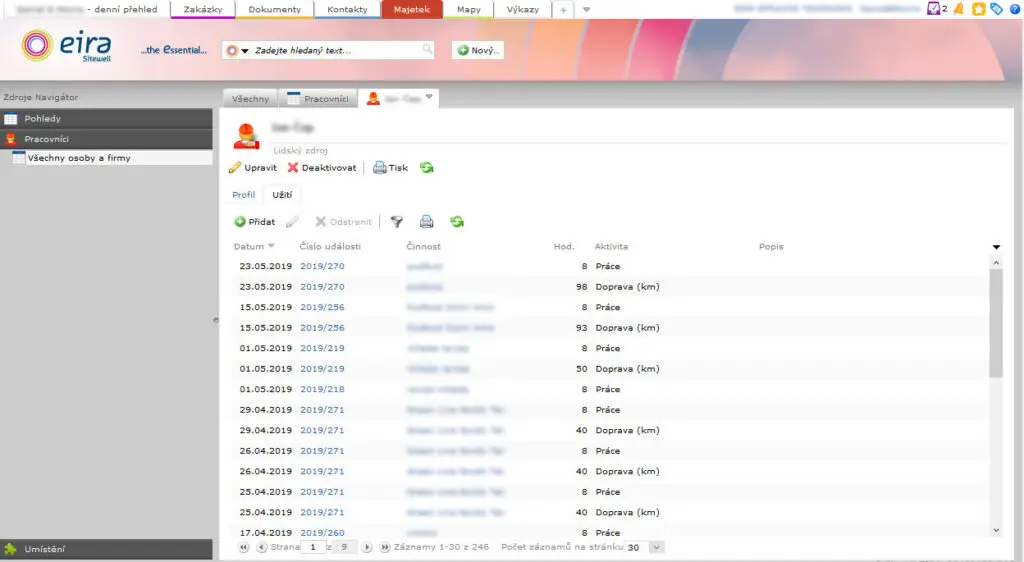The height and width of the screenshot is (562, 1024).
Task: Open the records-per-page dropdown
Action: tap(656, 548)
